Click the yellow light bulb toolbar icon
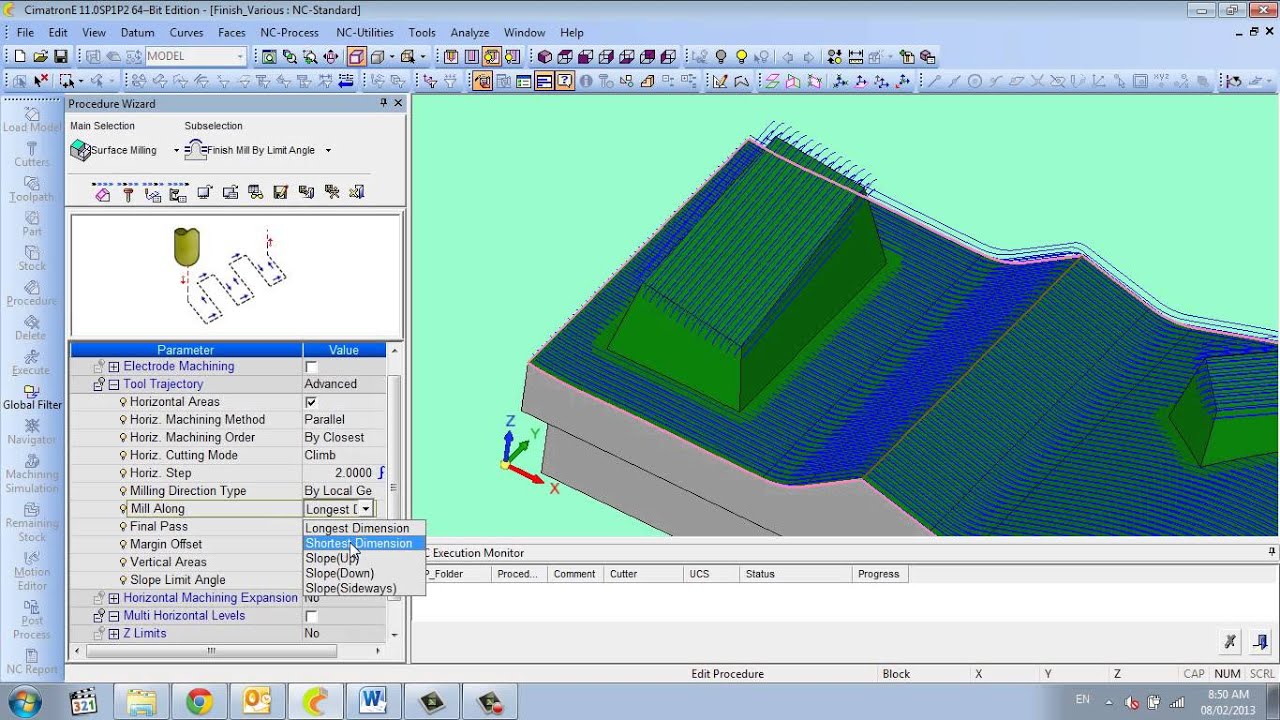 click(x=741, y=57)
